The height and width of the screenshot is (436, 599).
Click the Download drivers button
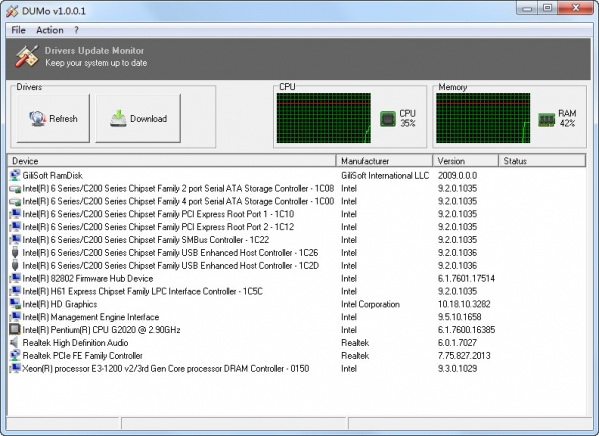(x=138, y=118)
